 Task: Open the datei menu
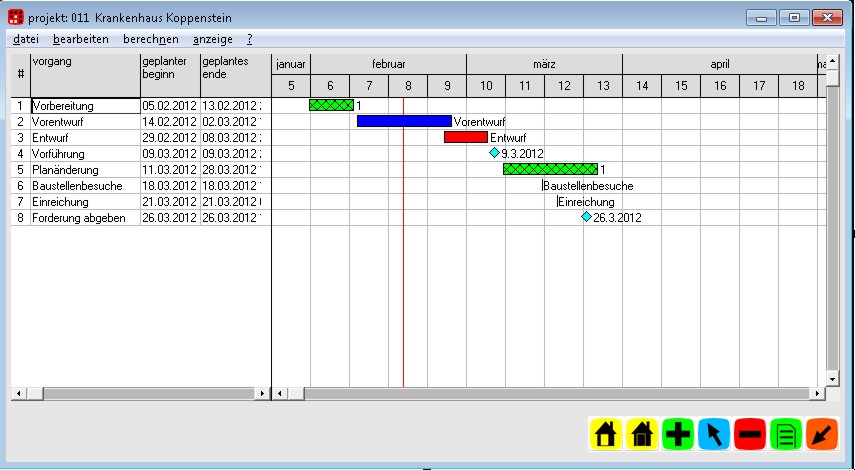tap(26, 39)
